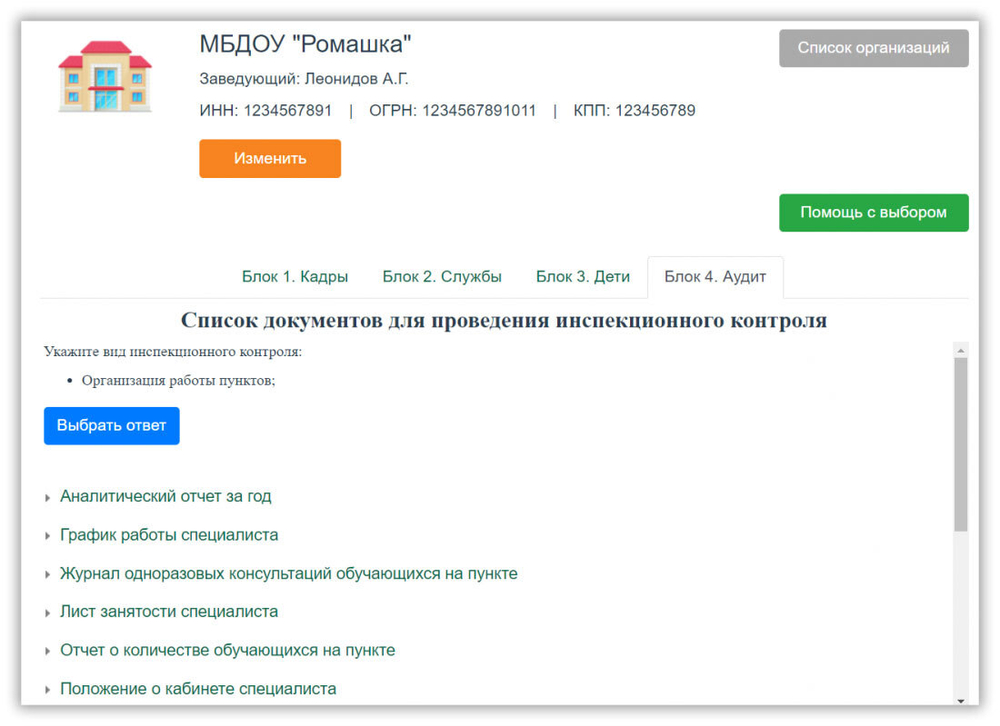Click the scrollbar up arrow

pos(961,350)
